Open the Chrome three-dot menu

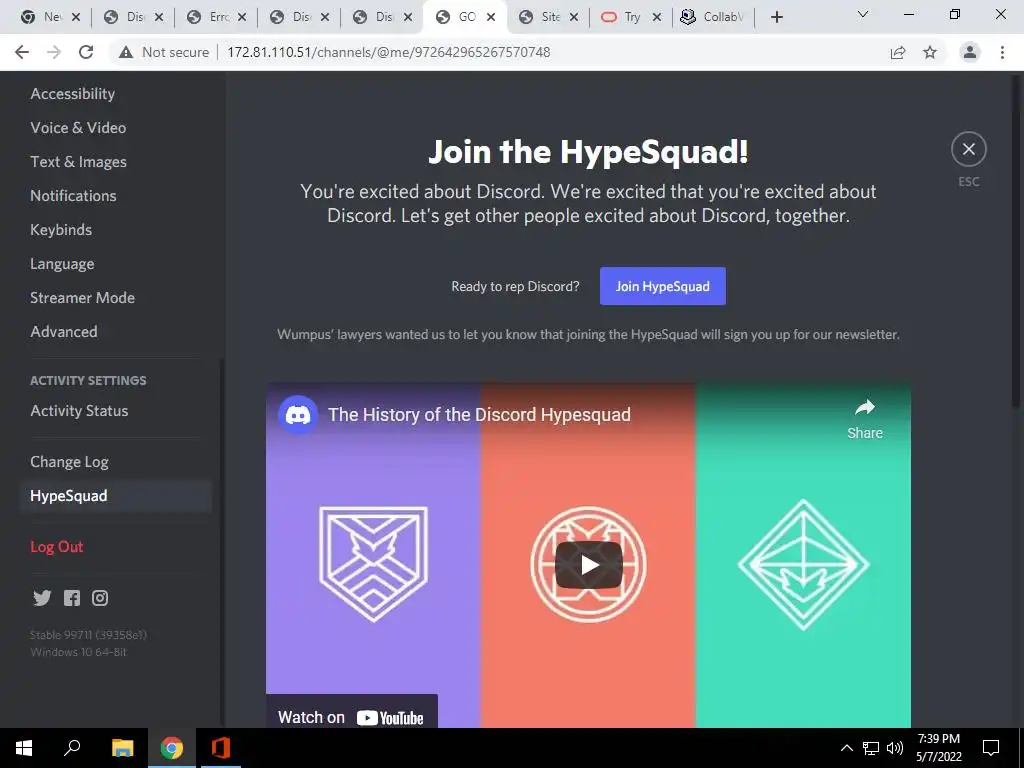[x=1002, y=52]
